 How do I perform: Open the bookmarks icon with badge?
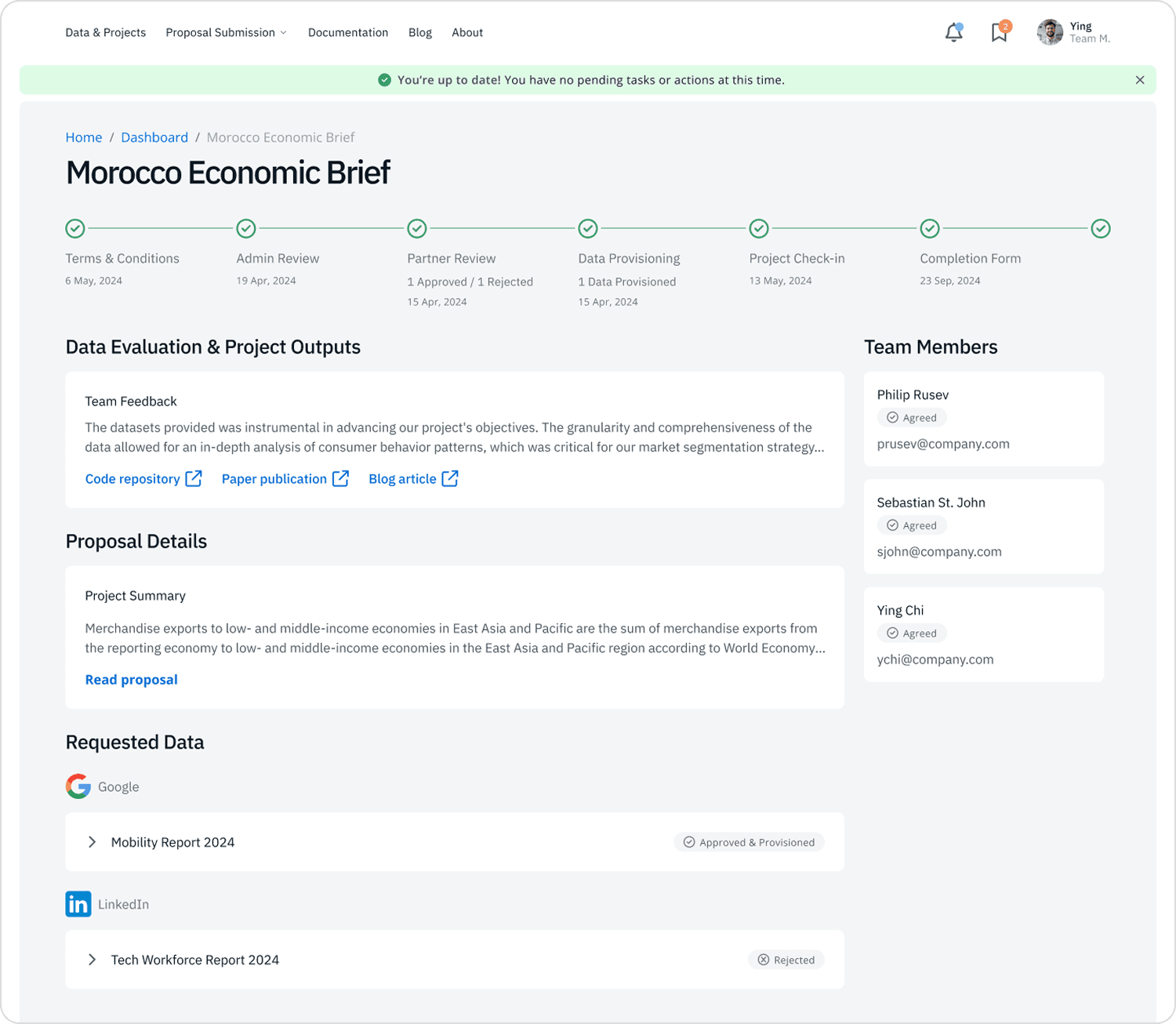[1000, 31]
